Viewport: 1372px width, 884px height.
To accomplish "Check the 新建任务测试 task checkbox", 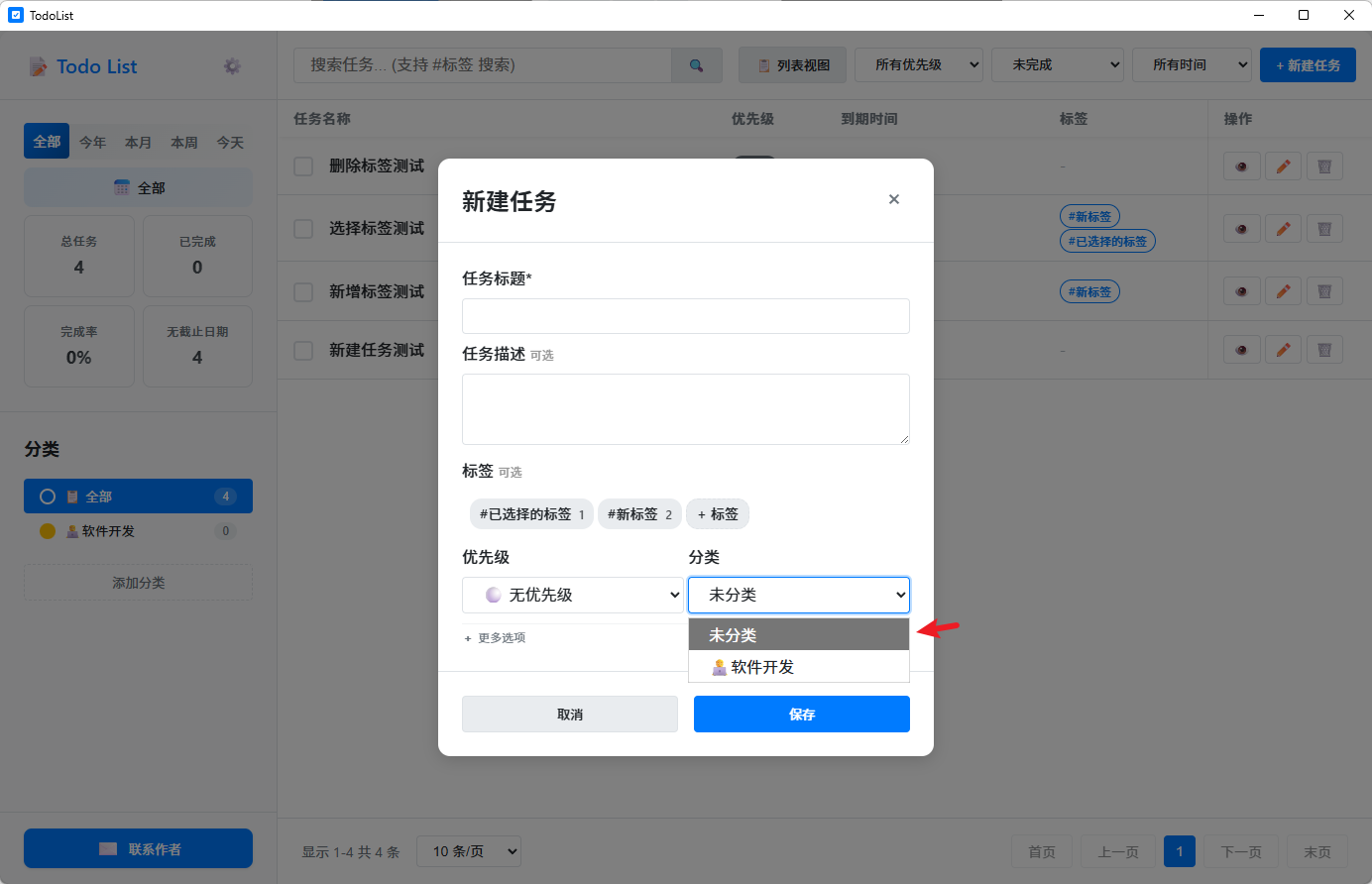I will tap(303, 351).
